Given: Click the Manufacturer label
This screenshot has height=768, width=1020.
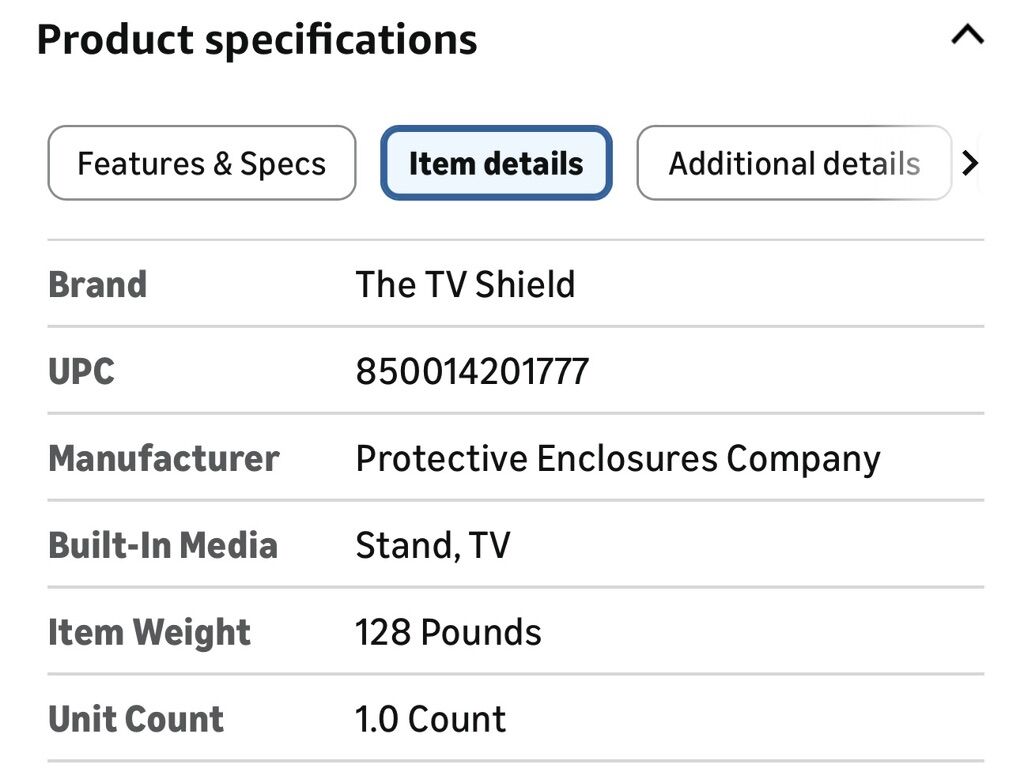Looking at the screenshot, I should (x=164, y=459).
